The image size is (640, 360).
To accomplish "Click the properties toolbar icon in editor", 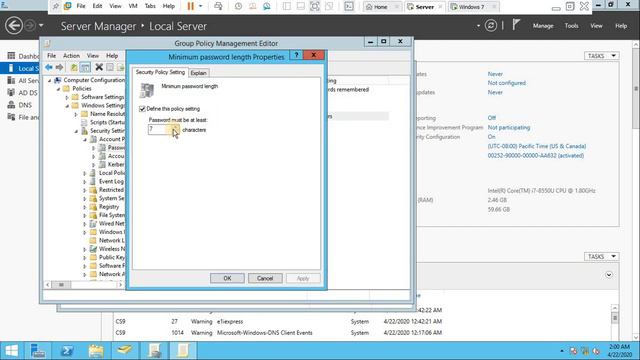I will (110, 67).
